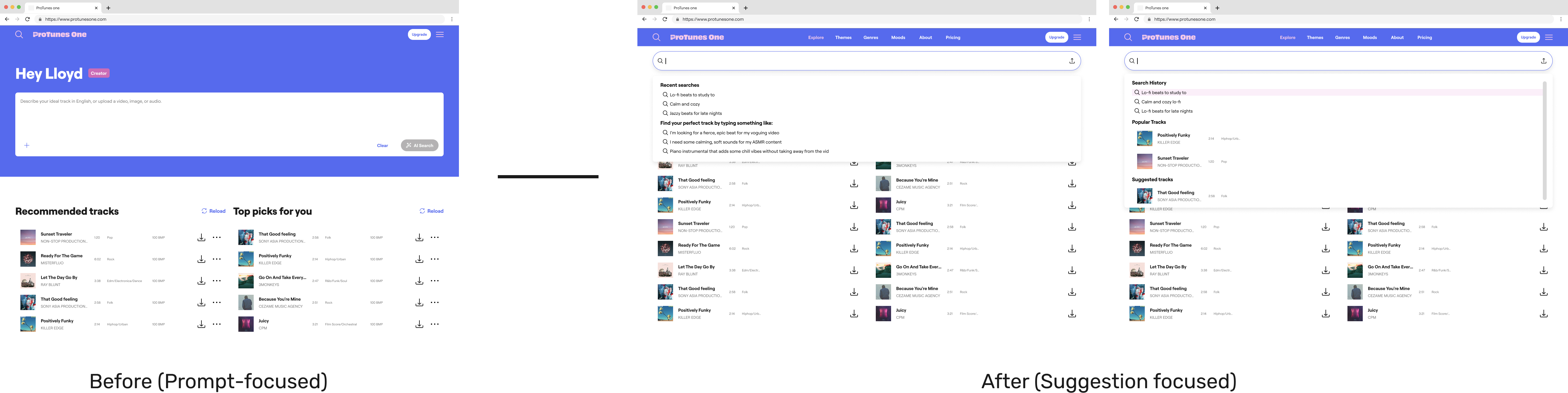
Task: Choose the ASMR content suggestion prompt
Action: pyautogui.click(x=725, y=142)
